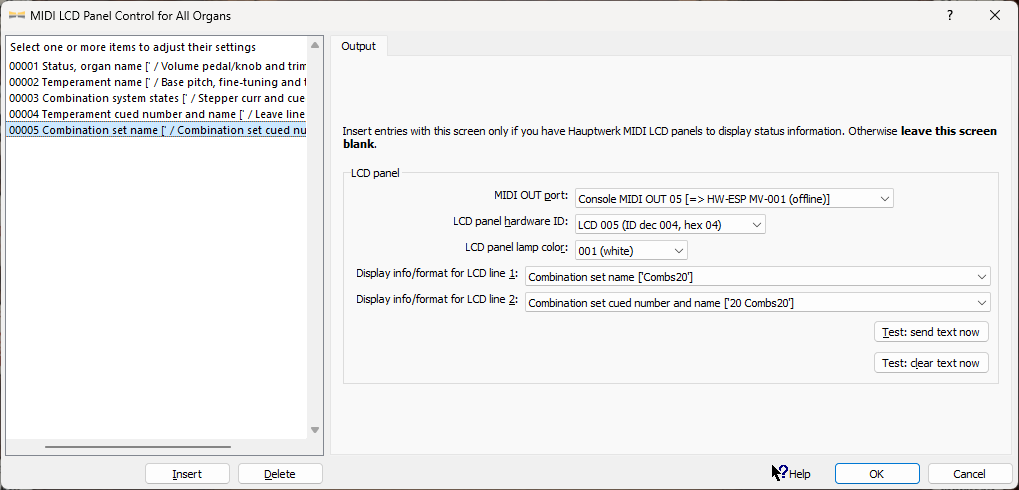
Task: Expand the LCD line 1 display format dropdown
Action: [757, 276]
